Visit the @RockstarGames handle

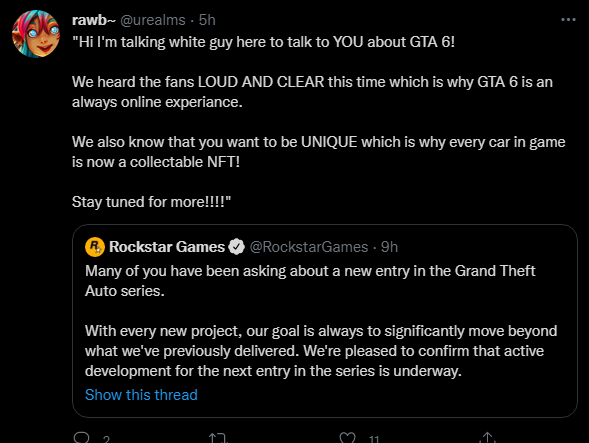coord(309,247)
